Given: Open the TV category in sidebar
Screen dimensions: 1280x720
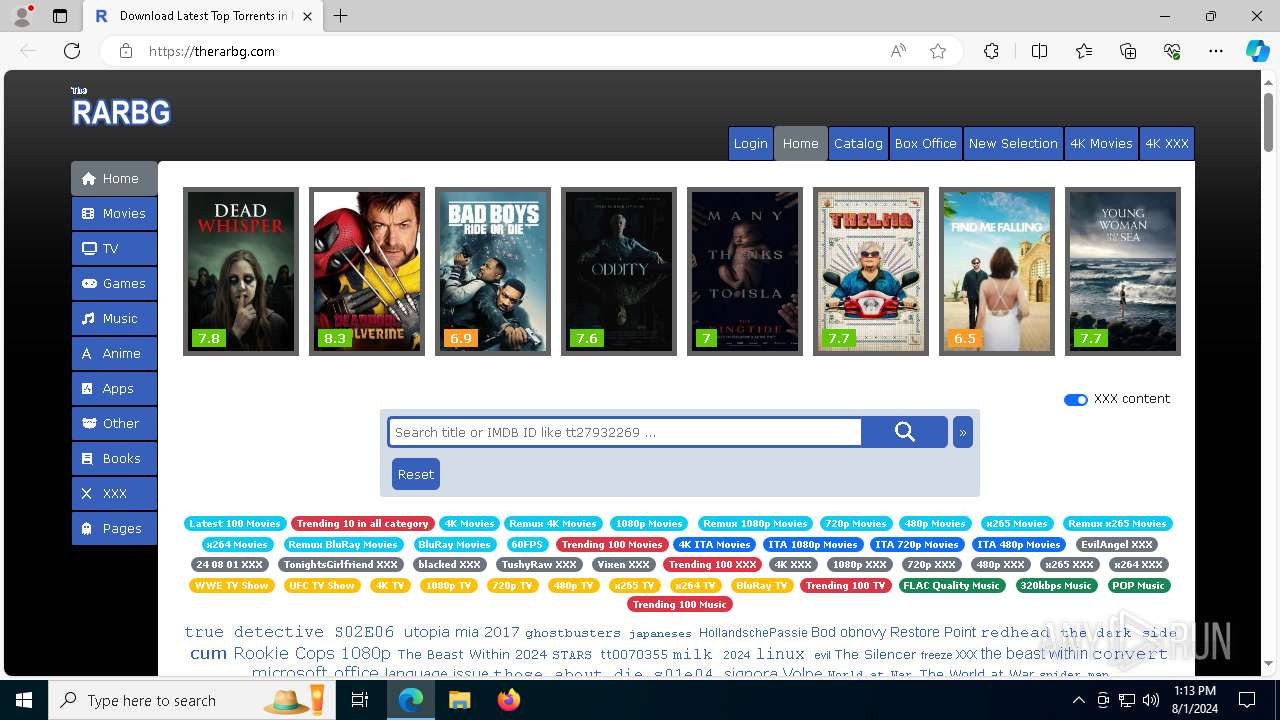Looking at the screenshot, I should pos(114,248).
